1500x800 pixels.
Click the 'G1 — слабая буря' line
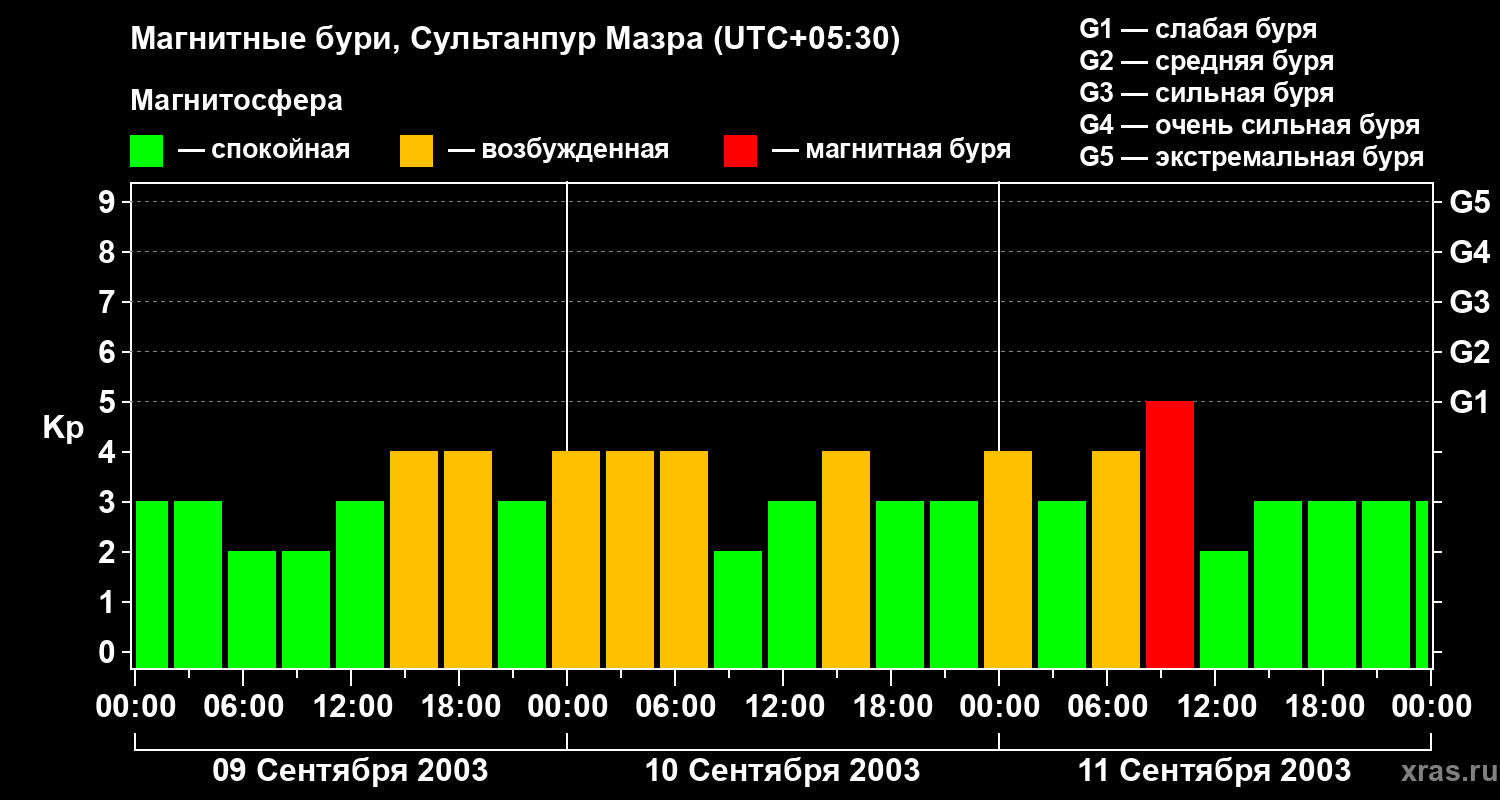(1198, 29)
